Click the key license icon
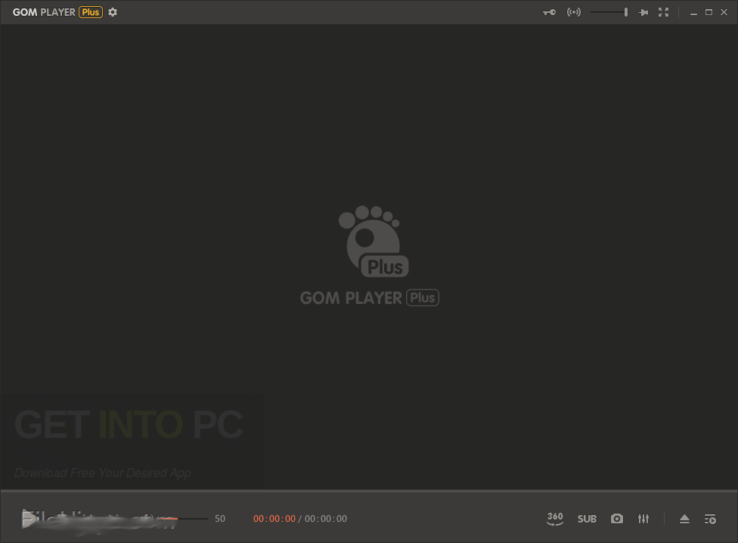This screenshot has width=738, height=543. (x=549, y=12)
